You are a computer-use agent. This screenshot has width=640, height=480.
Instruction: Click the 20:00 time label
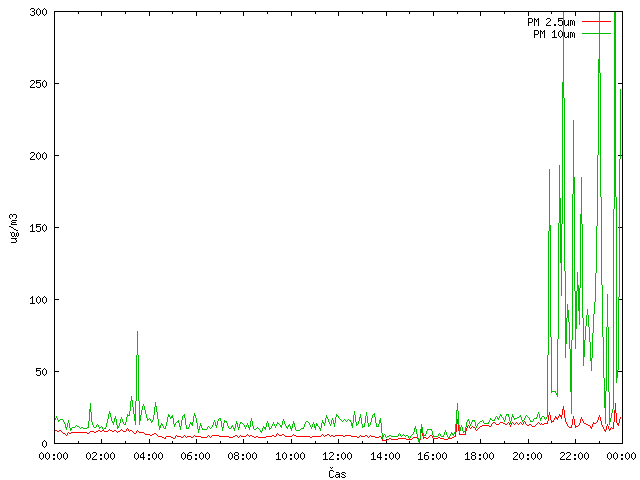(527, 456)
